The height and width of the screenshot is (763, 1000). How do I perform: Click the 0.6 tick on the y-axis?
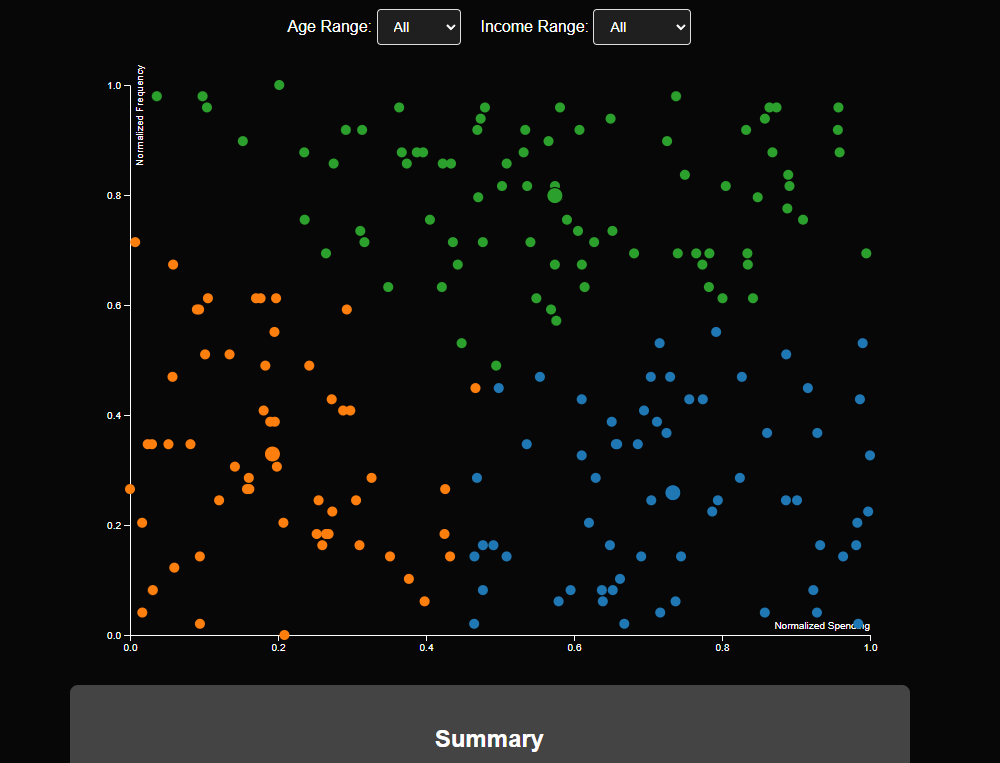[113, 305]
